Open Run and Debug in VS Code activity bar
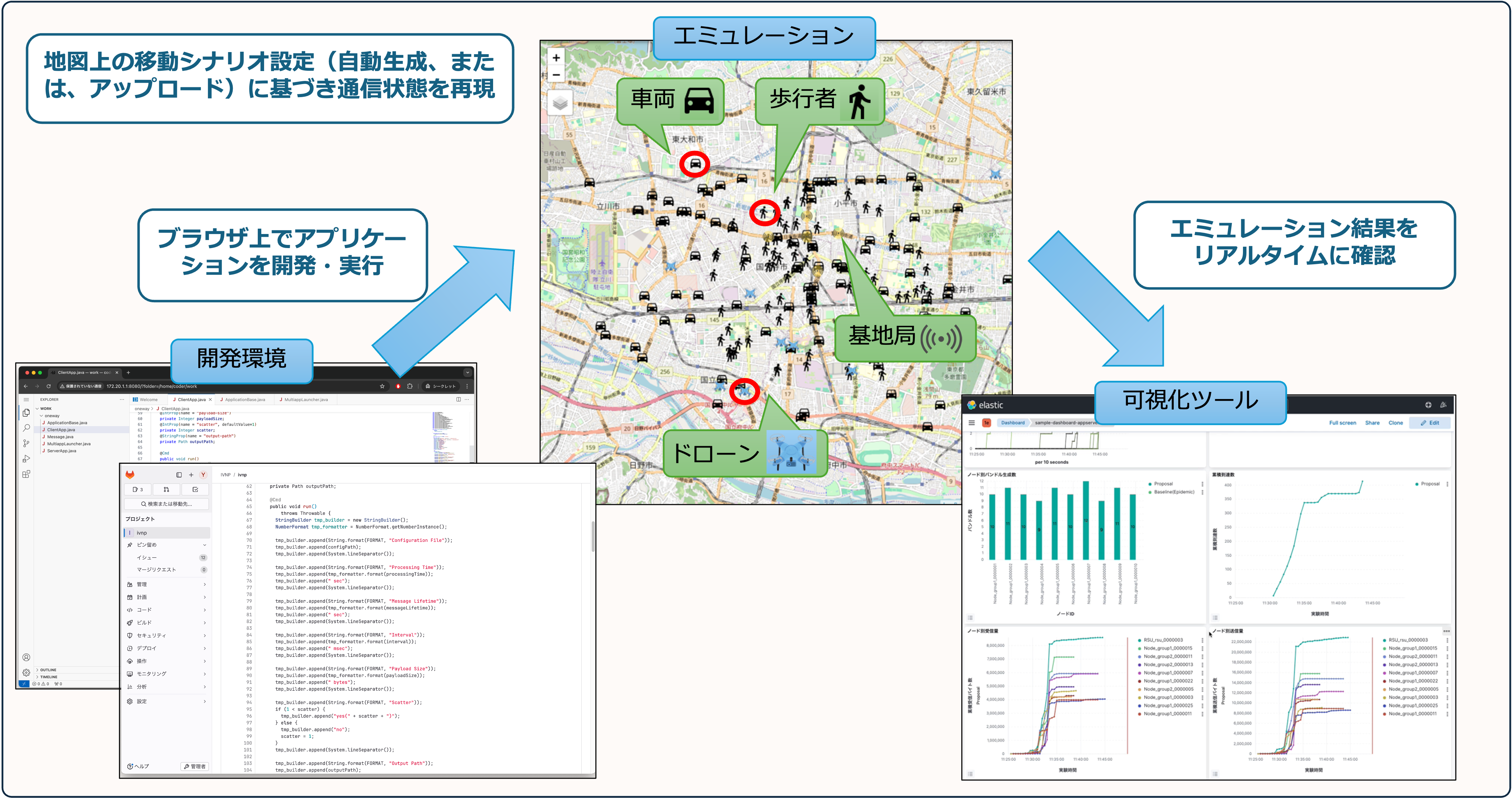 pos(26,458)
